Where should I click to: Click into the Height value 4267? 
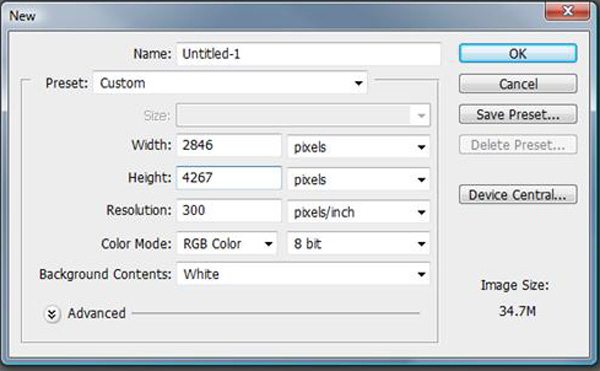229,178
